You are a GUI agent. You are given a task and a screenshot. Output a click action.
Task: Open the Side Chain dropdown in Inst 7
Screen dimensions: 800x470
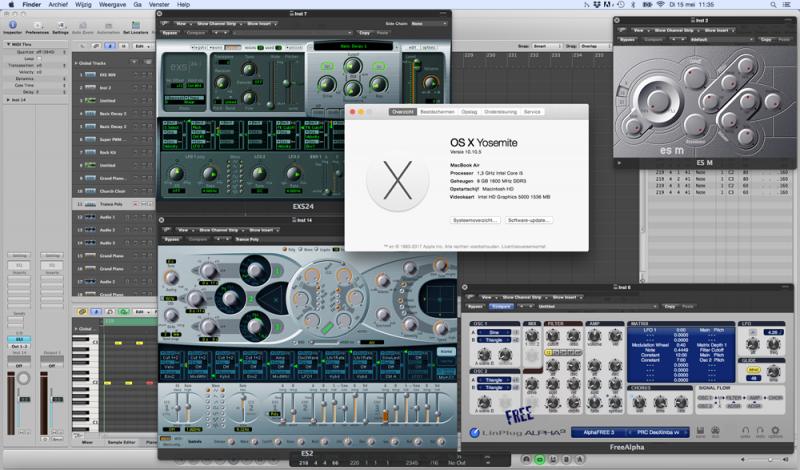429,24
